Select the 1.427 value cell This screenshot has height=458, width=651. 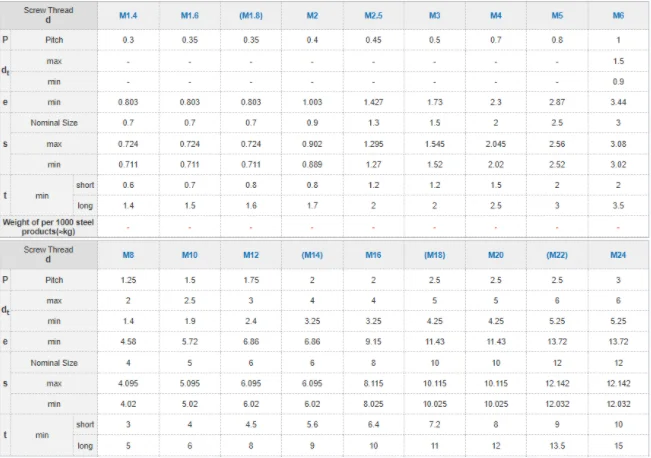[x=374, y=102]
